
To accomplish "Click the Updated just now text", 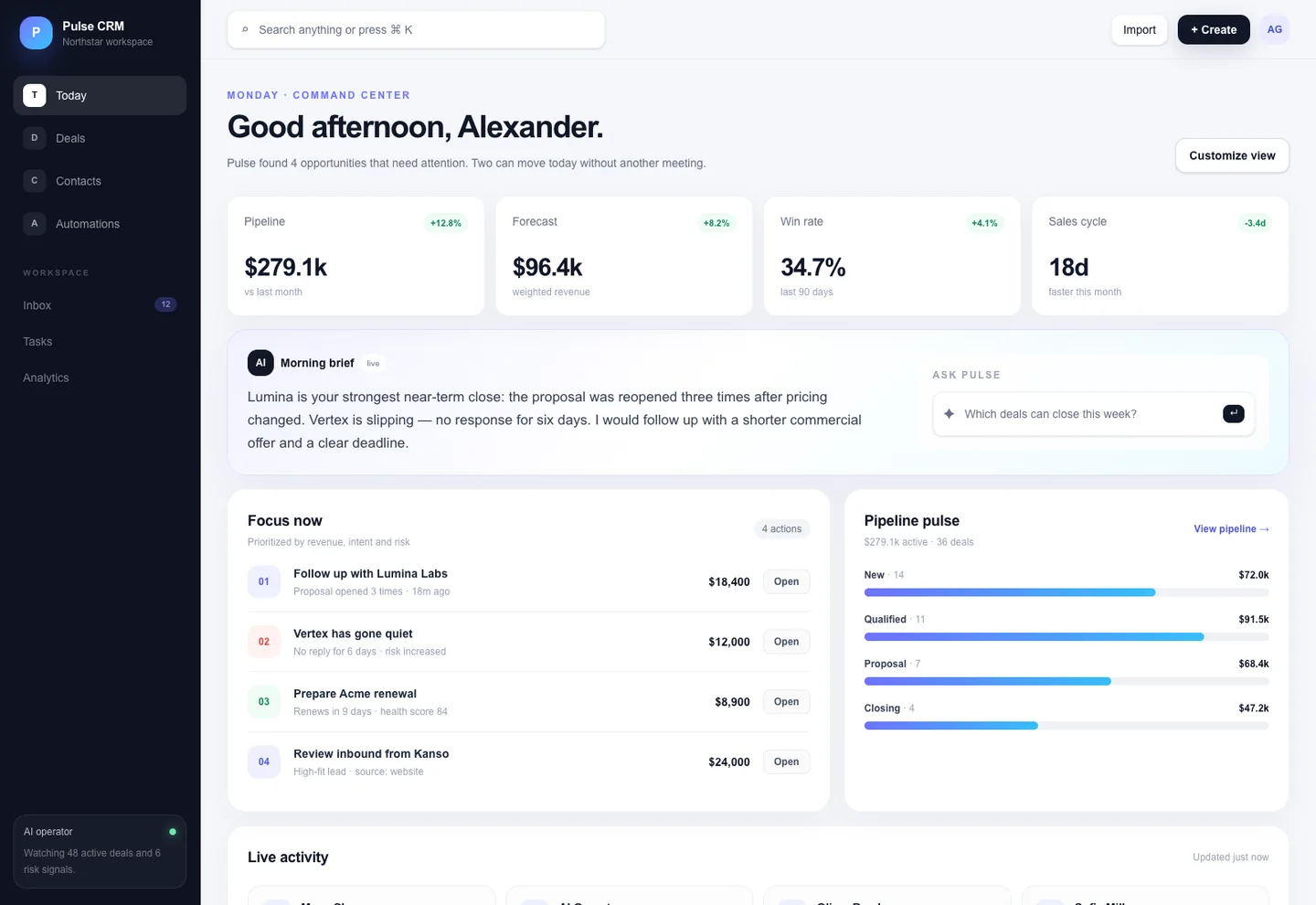I will [1230, 857].
